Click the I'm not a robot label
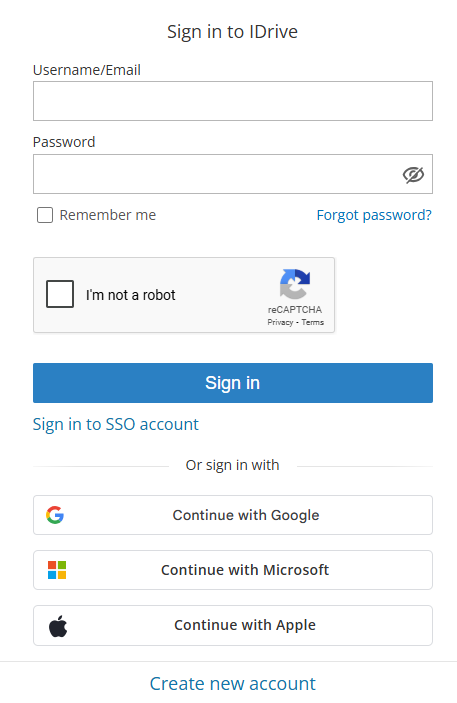Image resolution: width=457 pixels, height=703 pixels. (131, 295)
